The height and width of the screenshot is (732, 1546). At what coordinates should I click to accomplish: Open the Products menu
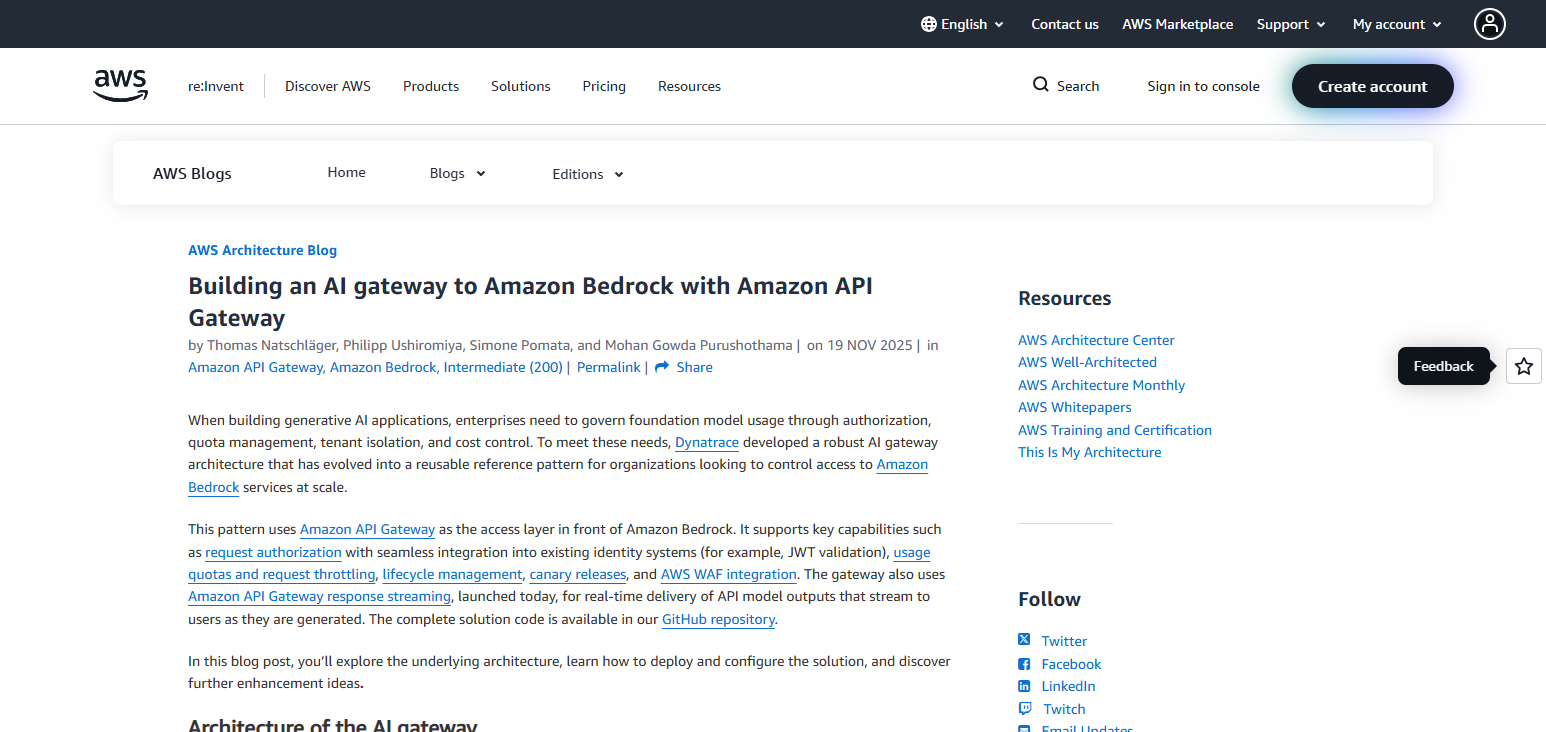click(x=431, y=86)
